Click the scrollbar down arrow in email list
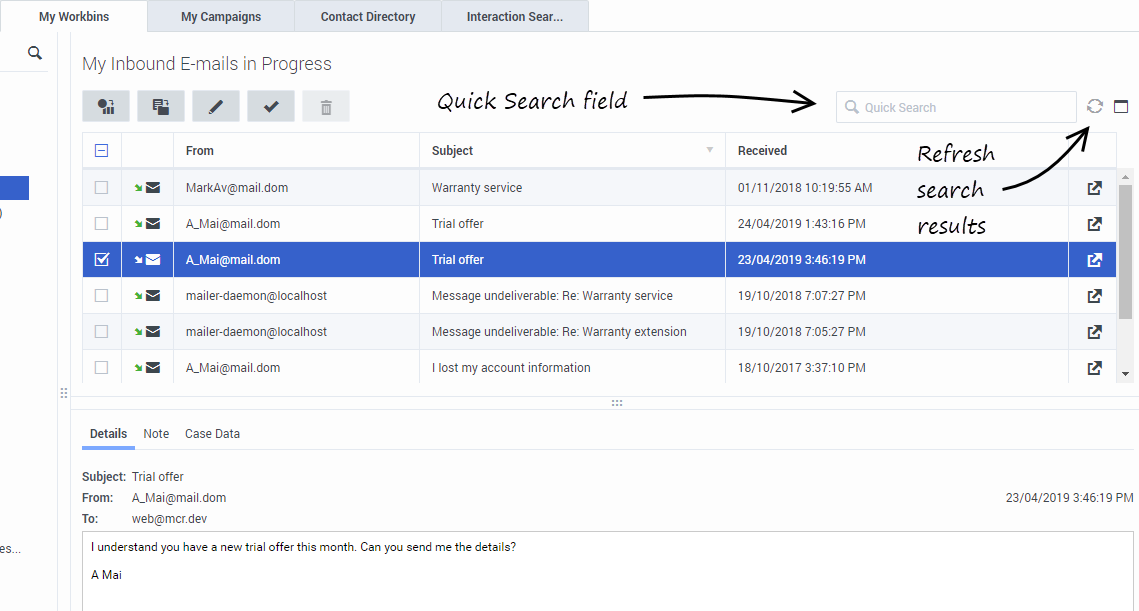The height and width of the screenshot is (611, 1139). (x=1125, y=373)
